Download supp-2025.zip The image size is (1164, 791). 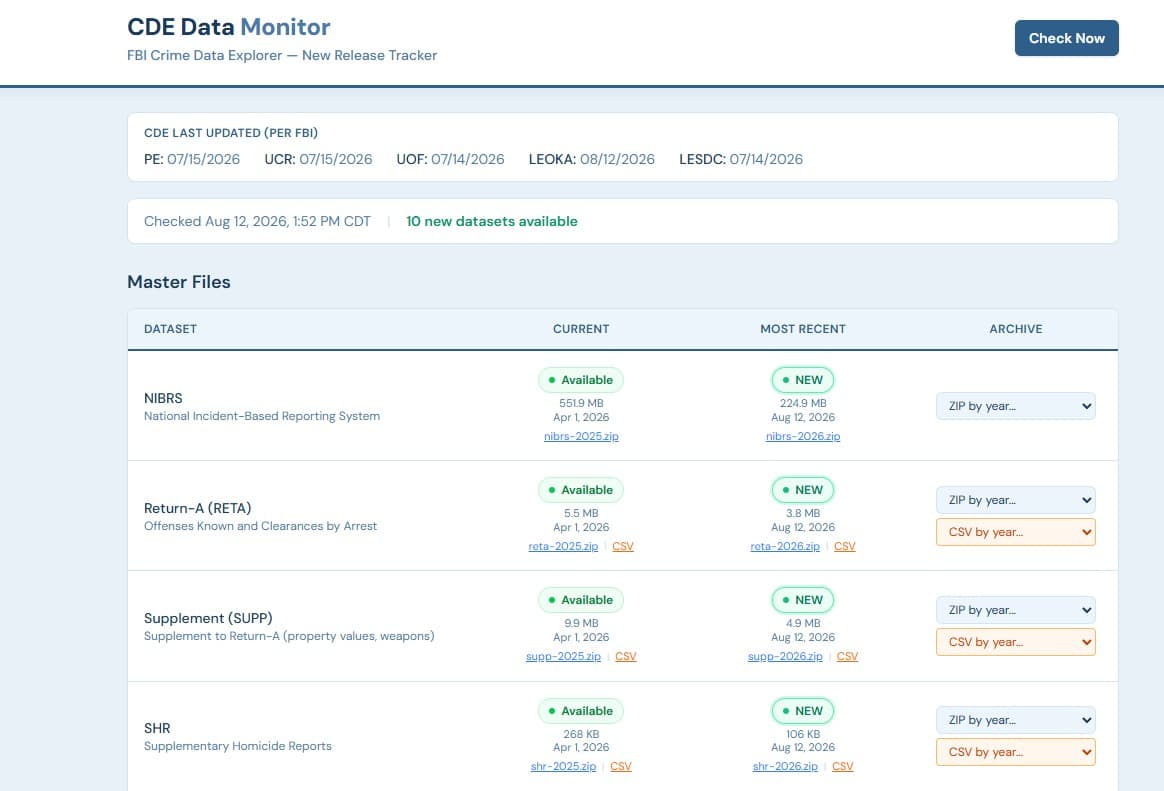click(x=563, y=656)
